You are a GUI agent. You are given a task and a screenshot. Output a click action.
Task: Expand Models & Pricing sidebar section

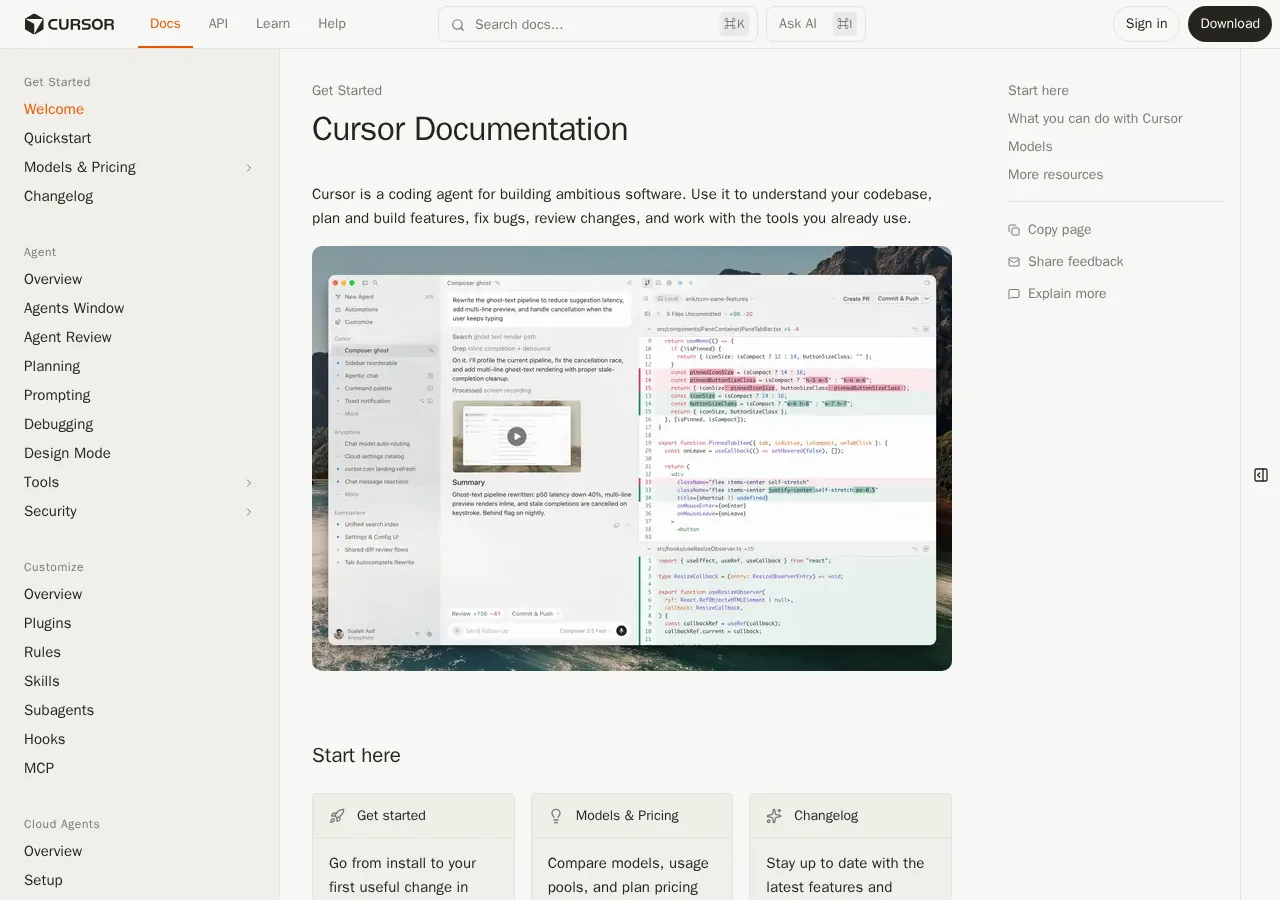pos(249,168)
